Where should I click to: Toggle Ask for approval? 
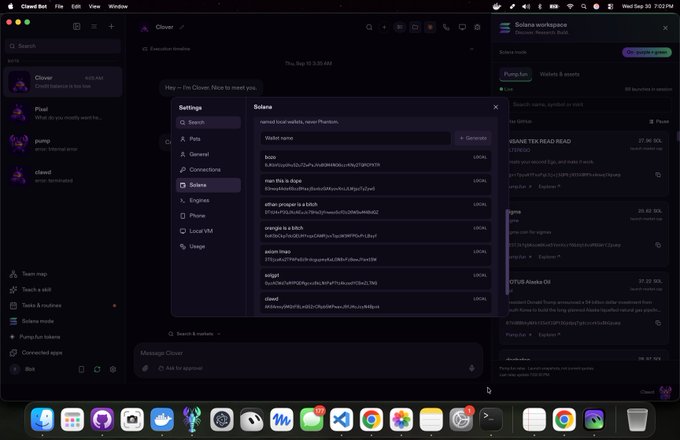180,368
